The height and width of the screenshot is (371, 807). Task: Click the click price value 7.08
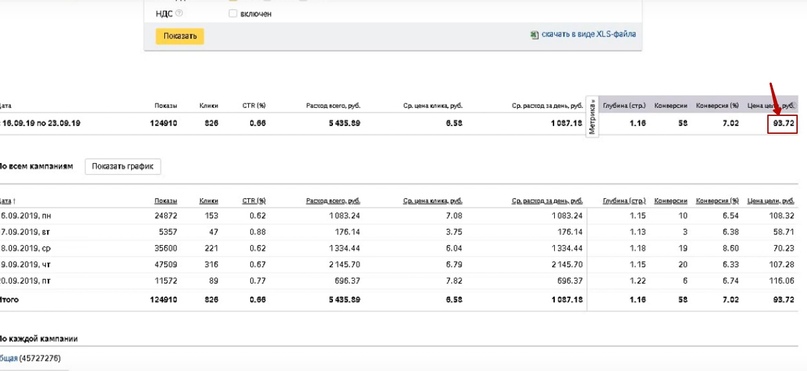click(454, 216)
